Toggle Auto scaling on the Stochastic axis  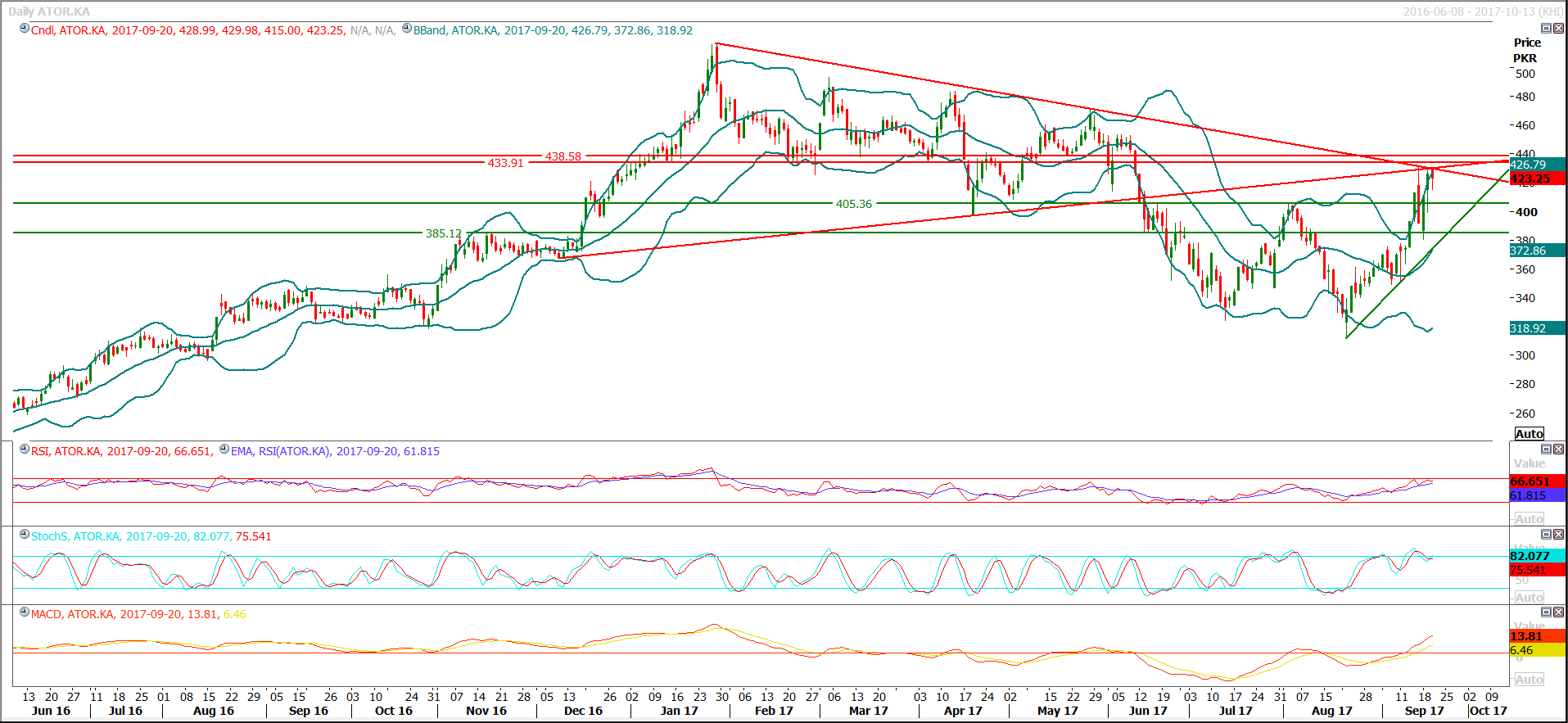(x=1529, y=598)
